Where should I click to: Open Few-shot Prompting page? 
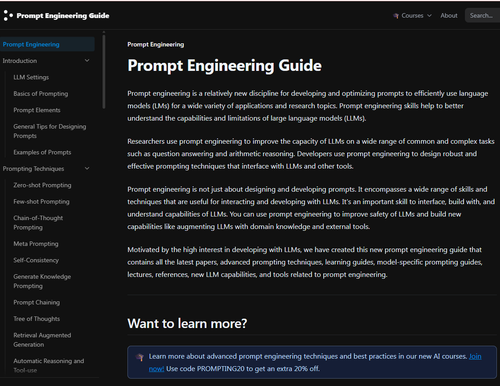pyautogui.click(x=41, y=202)
